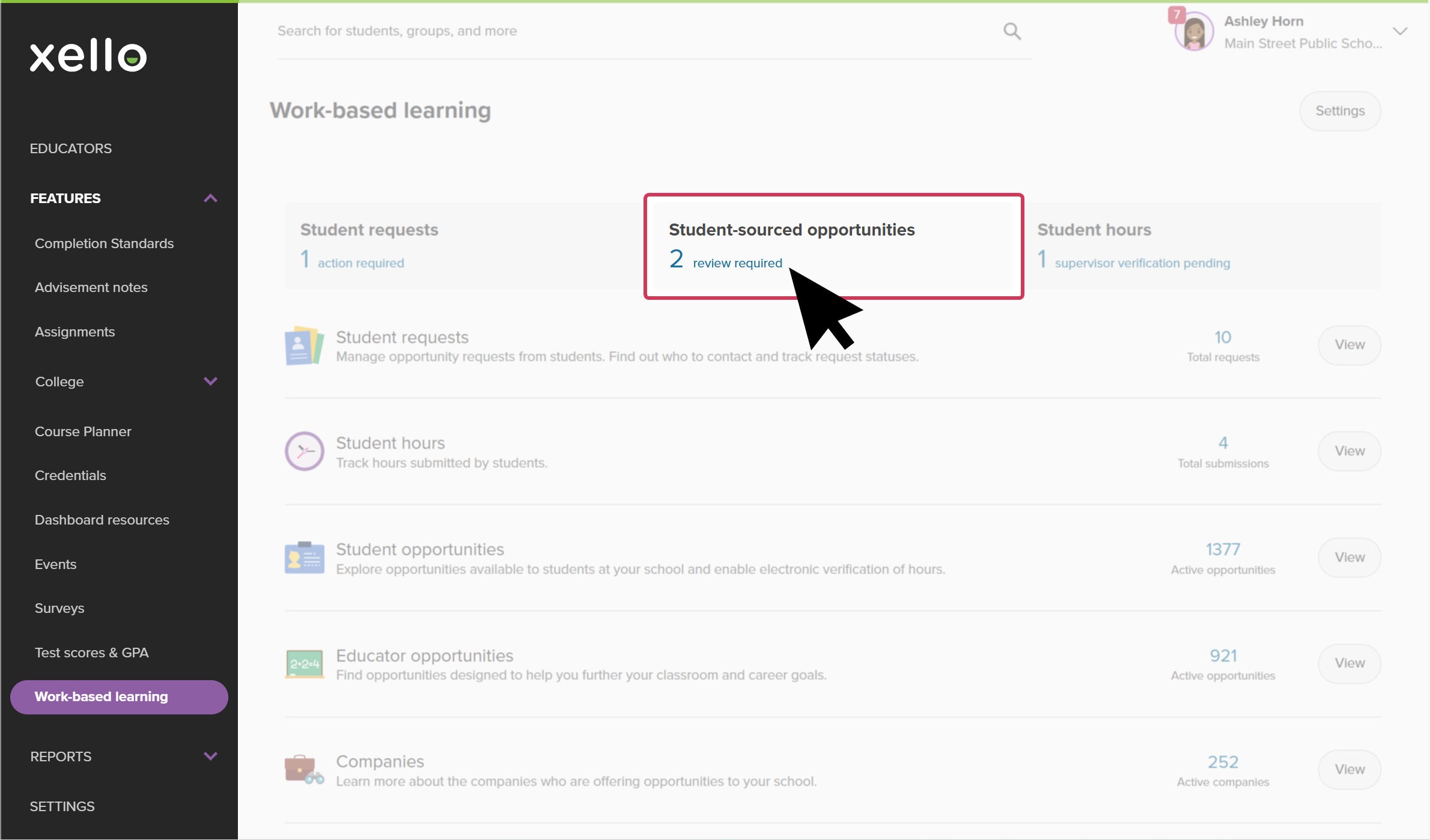Open Completion Standards in sidebar

104,243
